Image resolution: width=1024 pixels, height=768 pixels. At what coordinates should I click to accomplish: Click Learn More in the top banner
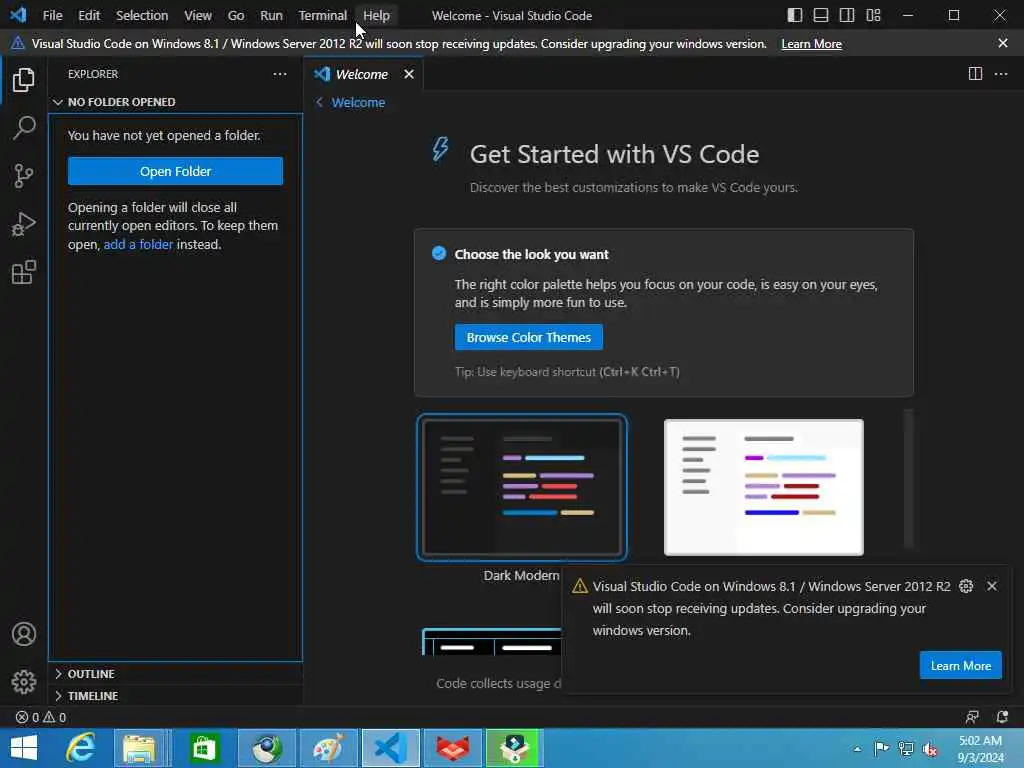tap(811, 44)
